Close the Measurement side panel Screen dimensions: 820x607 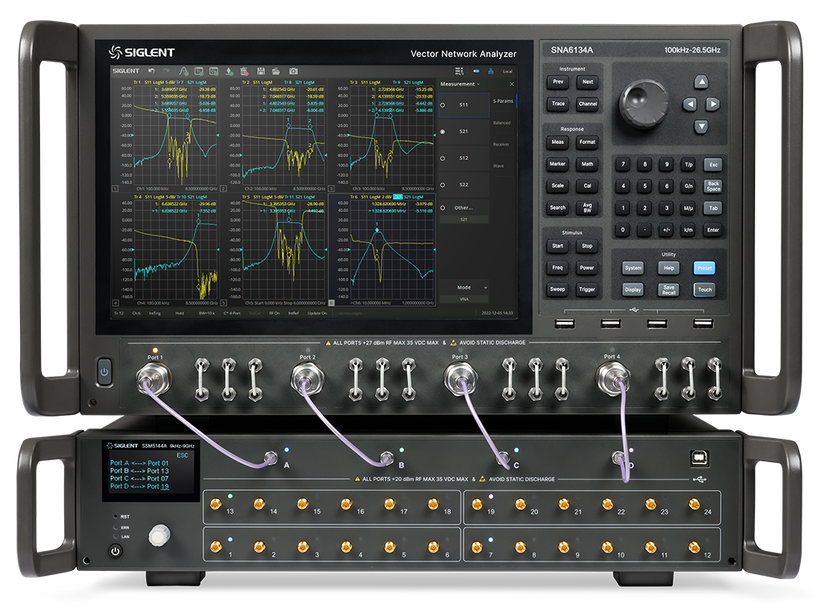coord(511,84)
